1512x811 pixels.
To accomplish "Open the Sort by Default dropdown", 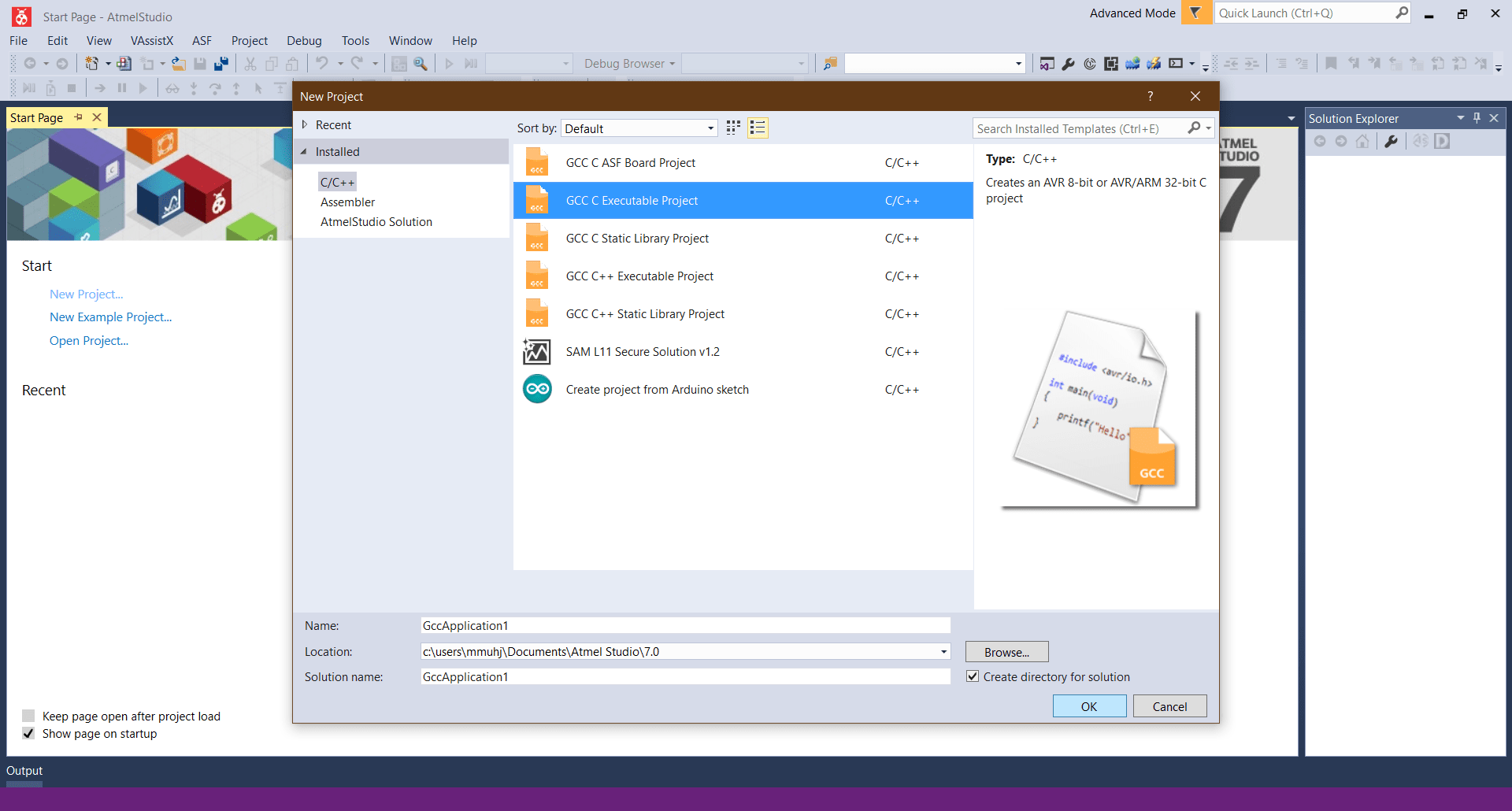I will click(x=639, y=128).
